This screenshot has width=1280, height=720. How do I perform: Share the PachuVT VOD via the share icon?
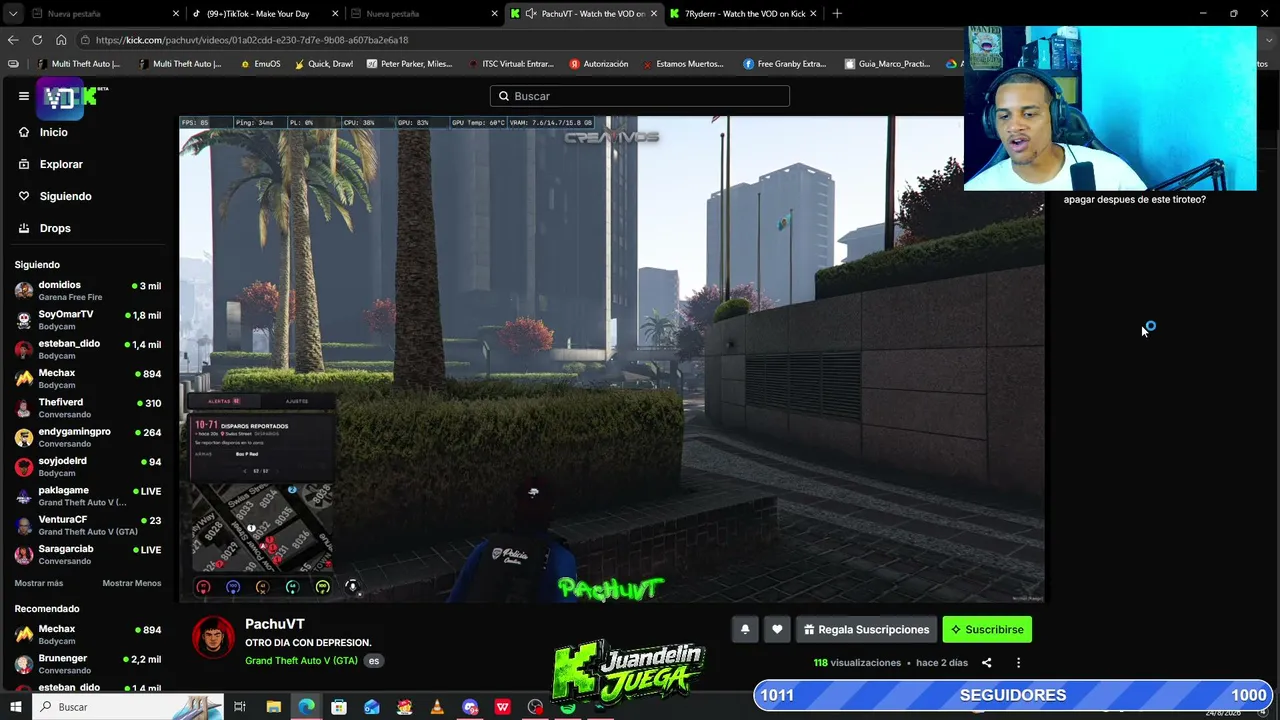pyautogui.click(x=986, y=662)
